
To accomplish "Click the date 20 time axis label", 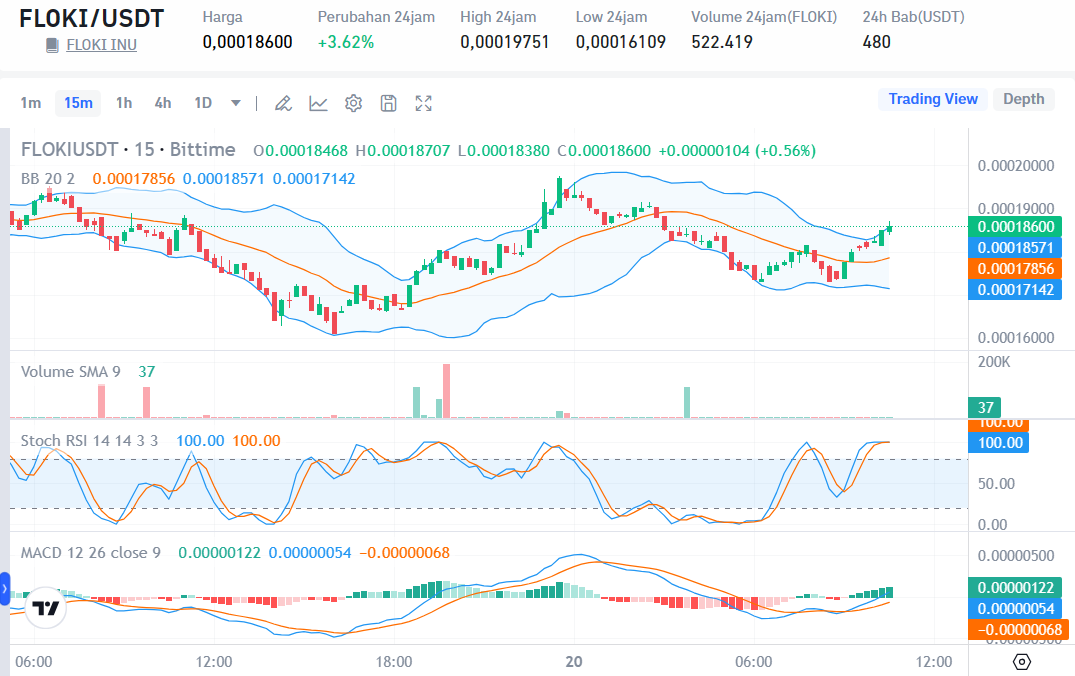I will coord(574,662).
